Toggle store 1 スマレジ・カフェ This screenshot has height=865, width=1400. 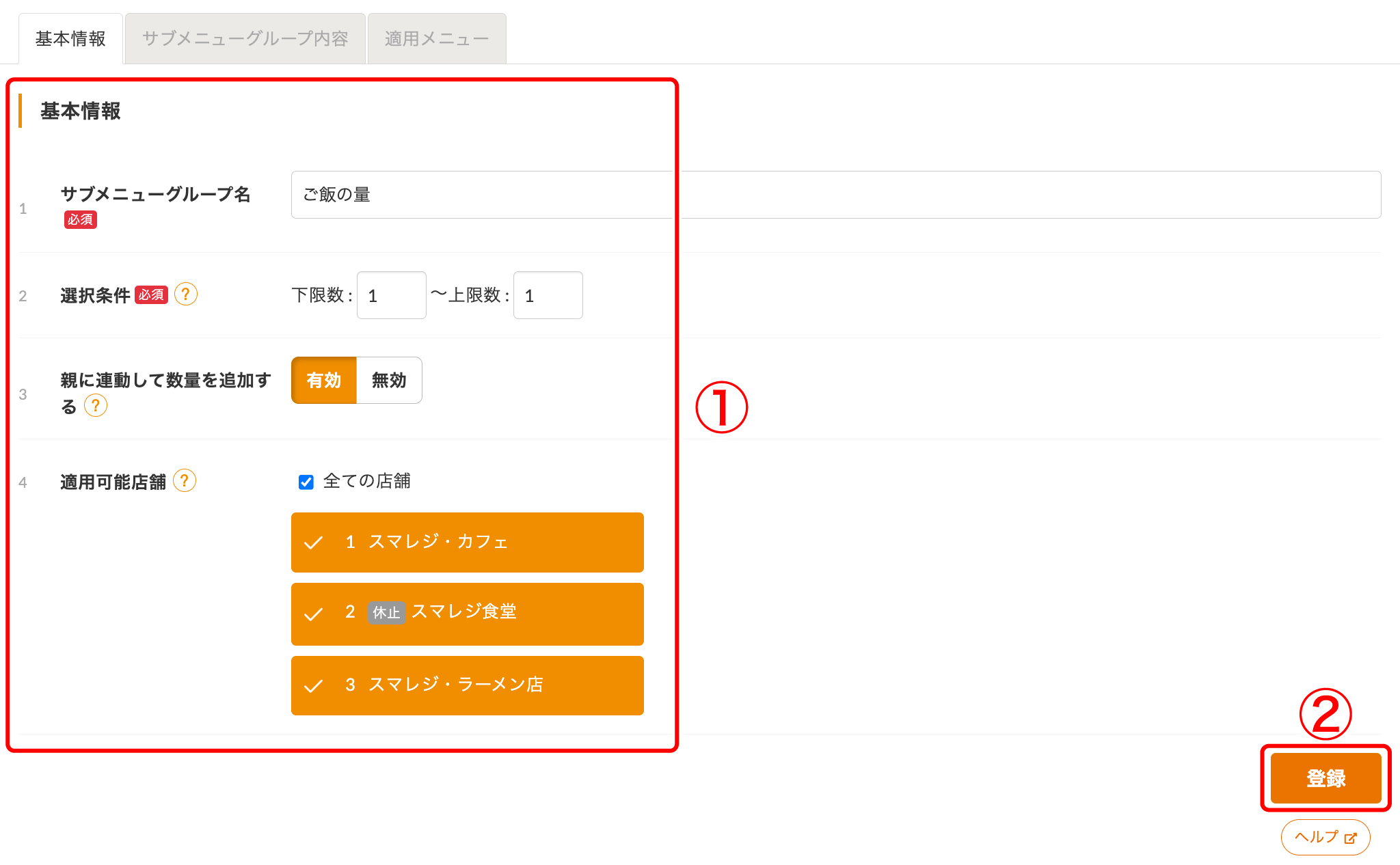click(x=468, y=543)
